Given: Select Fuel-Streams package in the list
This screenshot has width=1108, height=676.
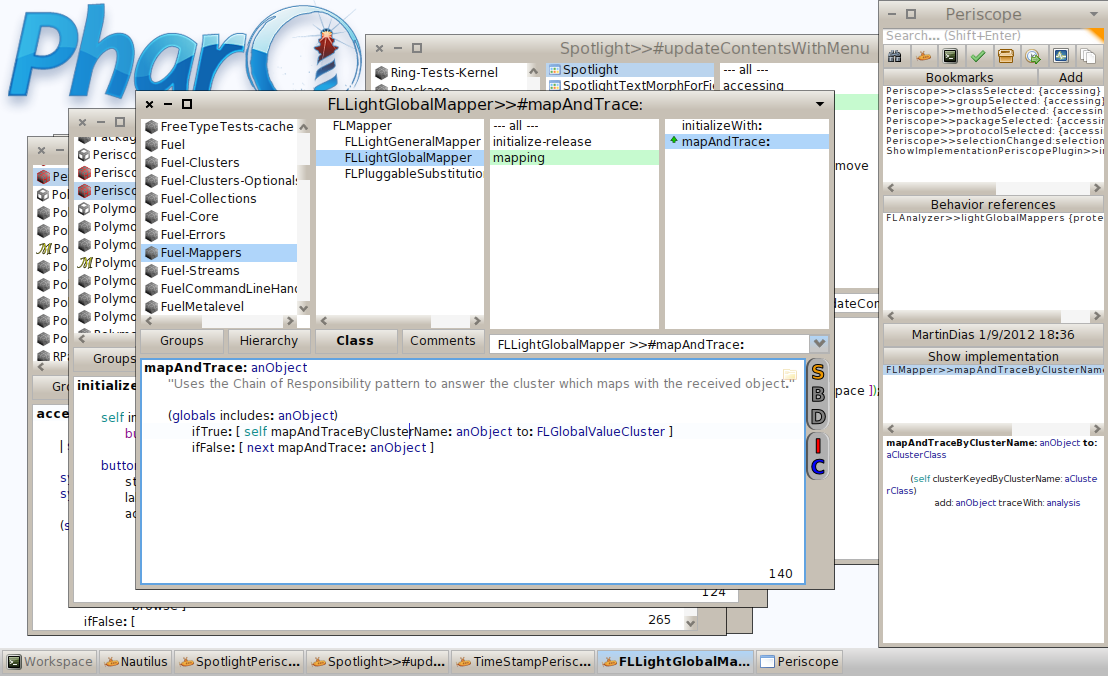Looking at the screenshot, I should [200, 271].
